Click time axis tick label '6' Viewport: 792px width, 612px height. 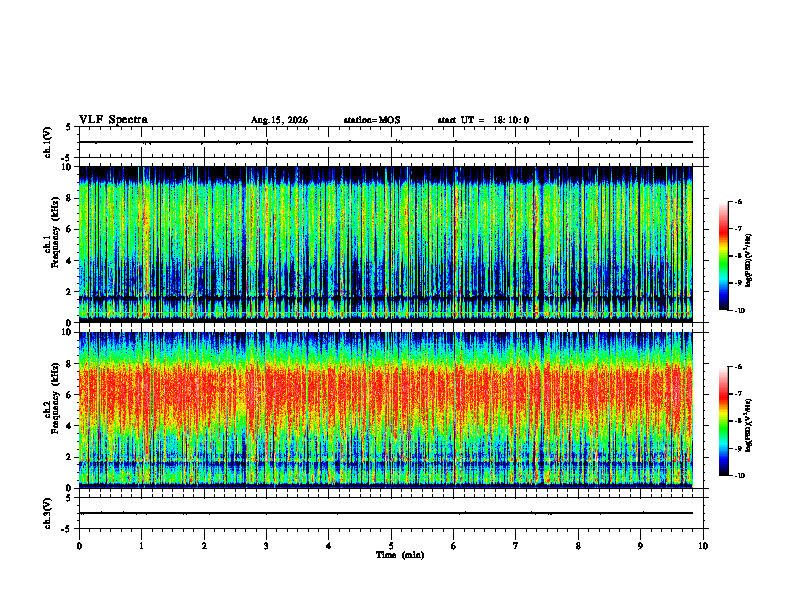pyautogui.click(x=453, y=546)
